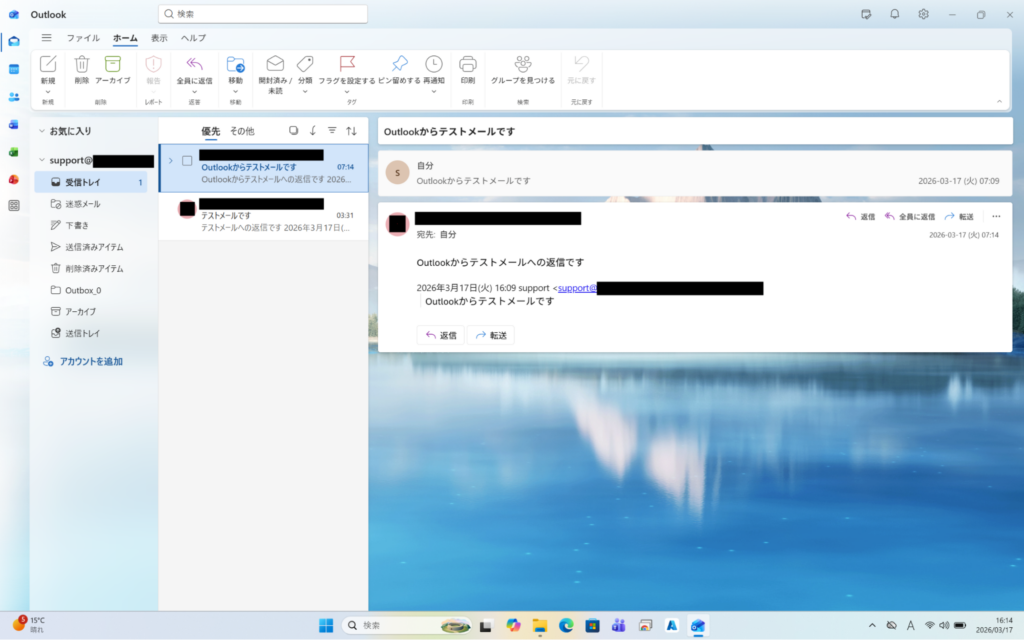Open グループを見つける (Find groups) icon
1024x640 pixels.
click(x=522, y=65)
